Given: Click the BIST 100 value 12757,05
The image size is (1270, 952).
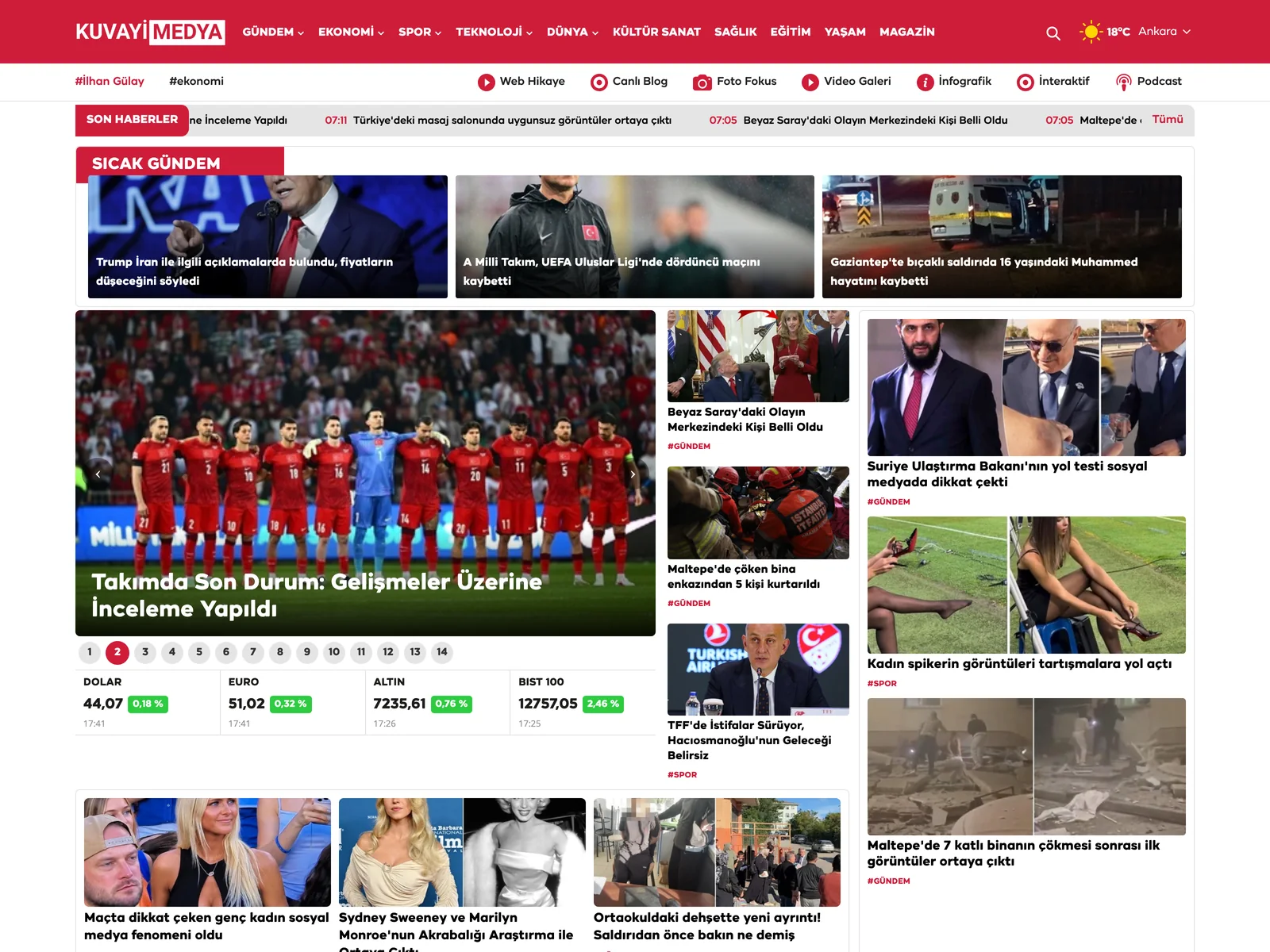Looking at the screenshot, I should click(x=548, y=704).
